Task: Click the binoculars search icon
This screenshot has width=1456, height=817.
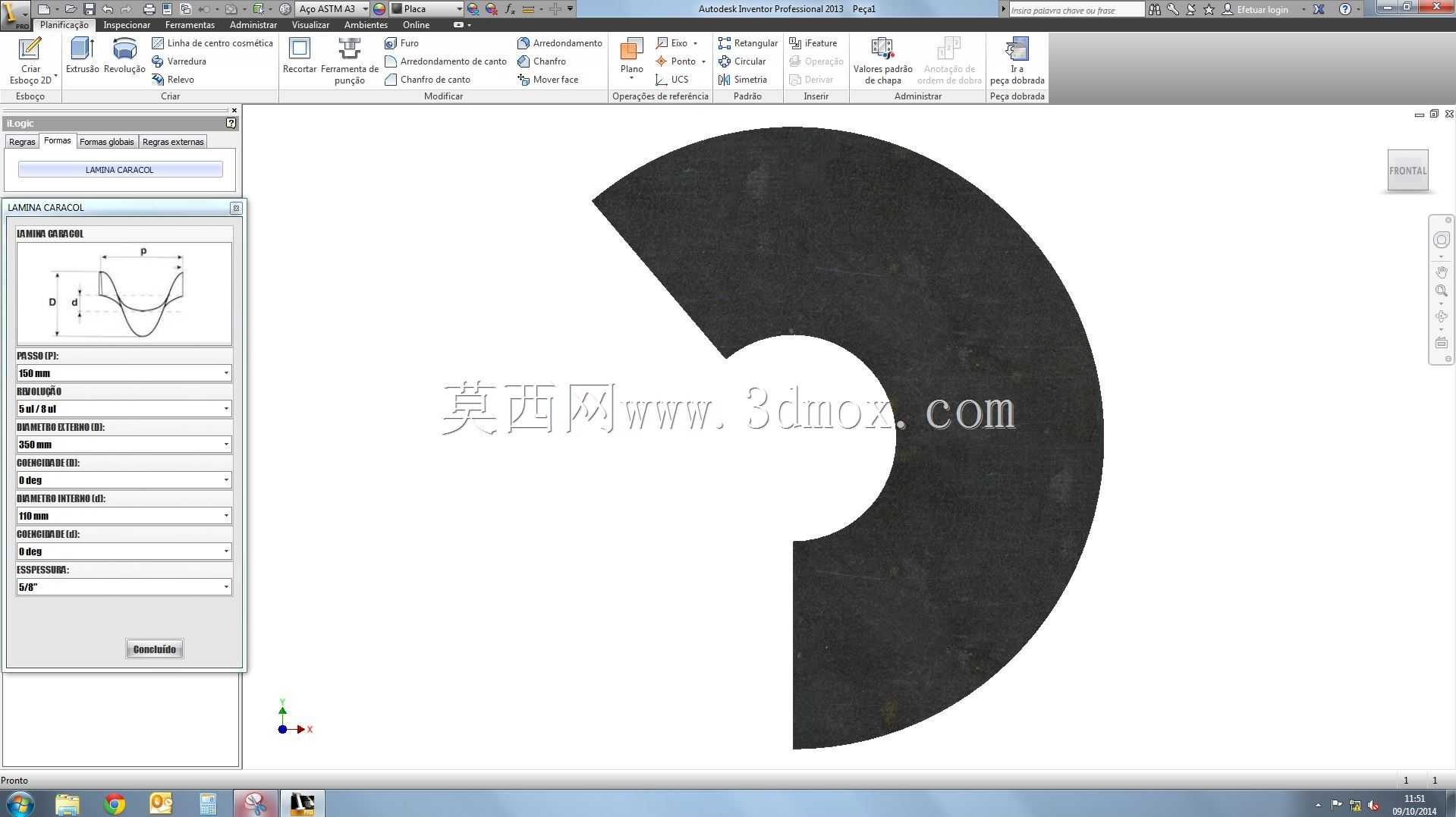Action: [1154, 9]
